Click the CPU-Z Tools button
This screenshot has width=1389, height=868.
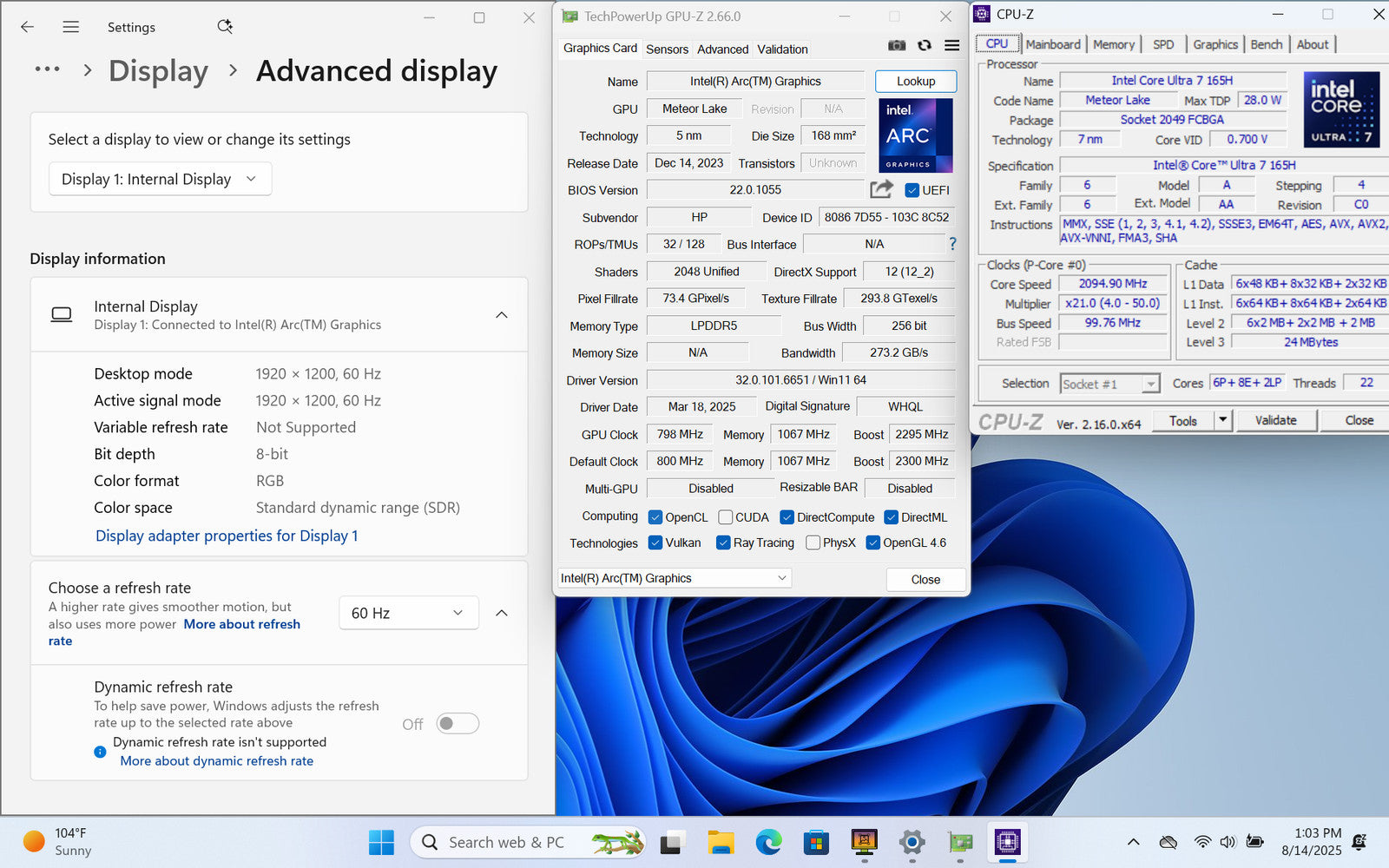(x=1183, y=420)
